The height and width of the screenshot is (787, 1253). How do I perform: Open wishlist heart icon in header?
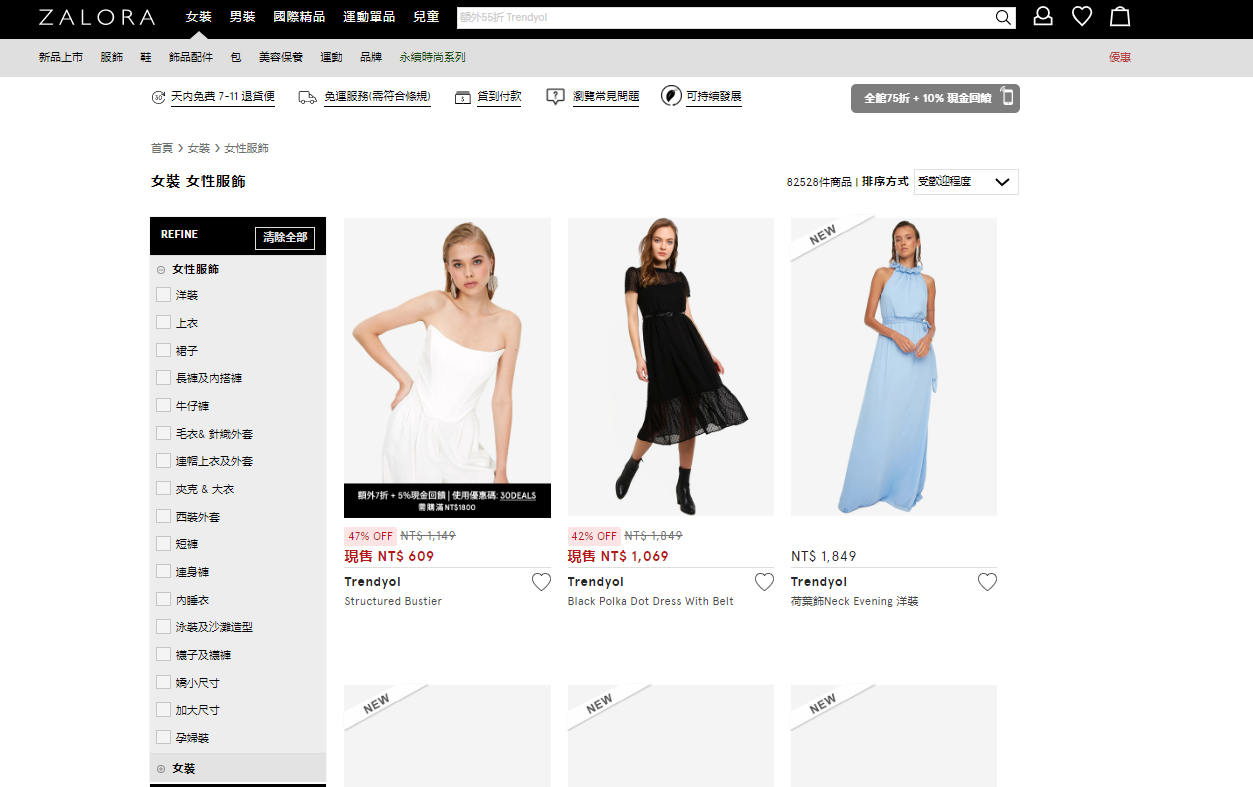1082,16
